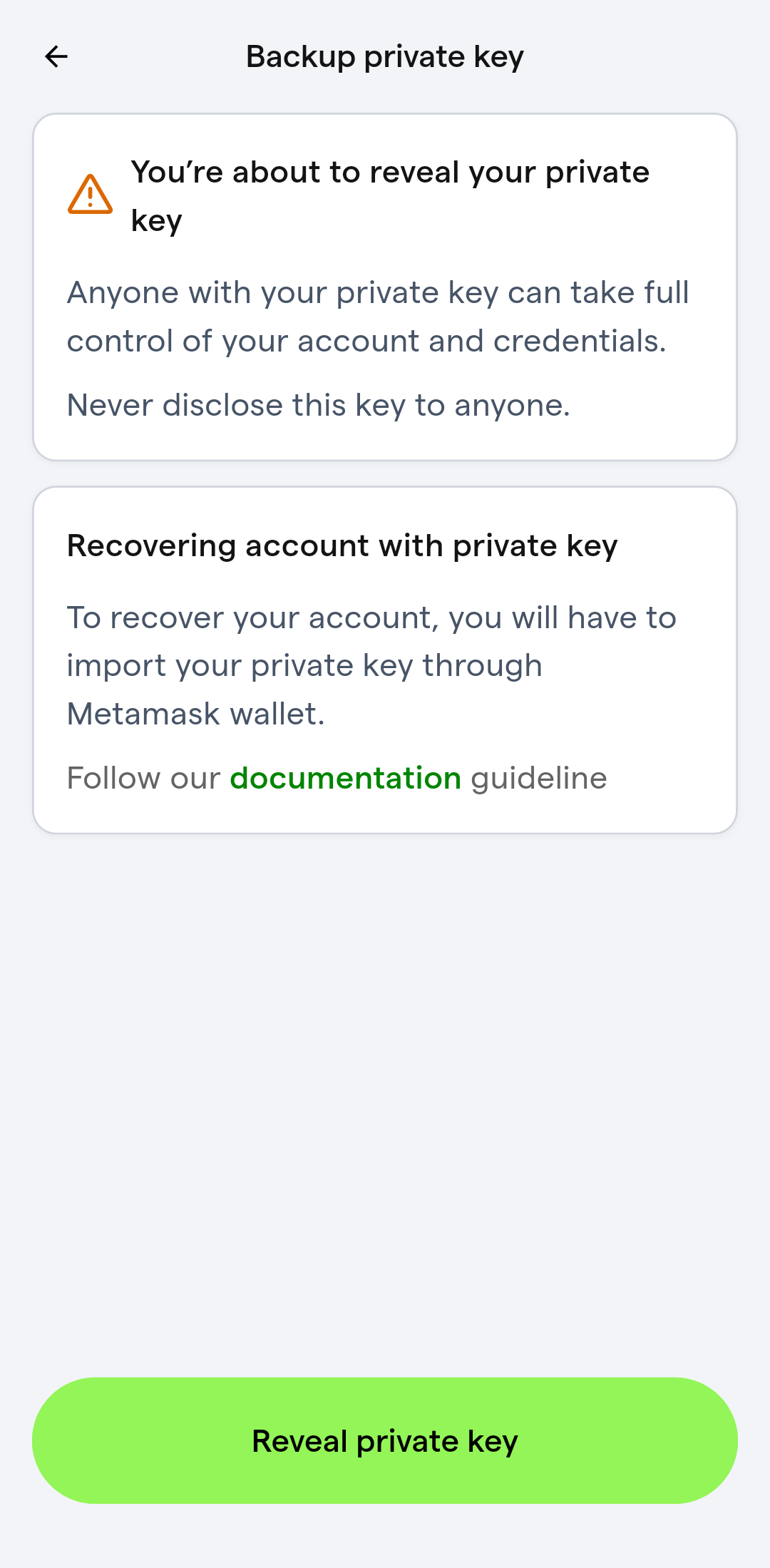Go back using the left arrow icon
The height and width of the screenshot is (1568, 770).
point(56,56)
